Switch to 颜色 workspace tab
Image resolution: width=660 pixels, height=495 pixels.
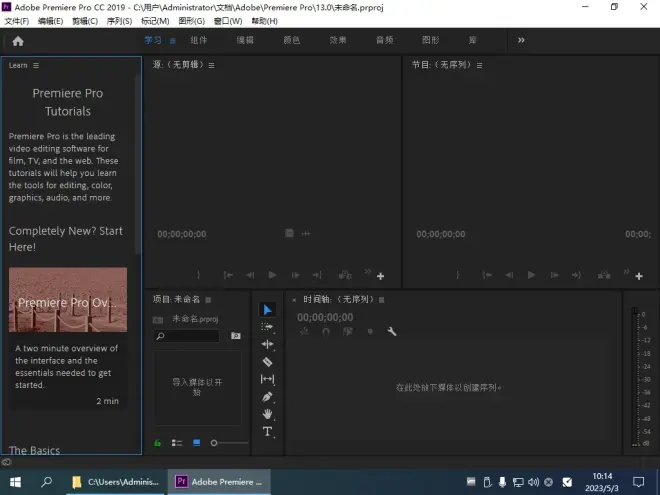(292, 40)
